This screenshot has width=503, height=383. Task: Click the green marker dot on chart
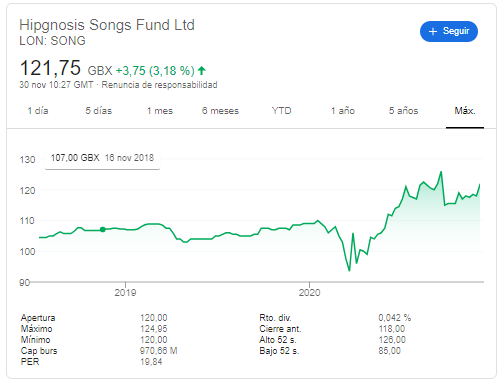(x=103, y=229)
